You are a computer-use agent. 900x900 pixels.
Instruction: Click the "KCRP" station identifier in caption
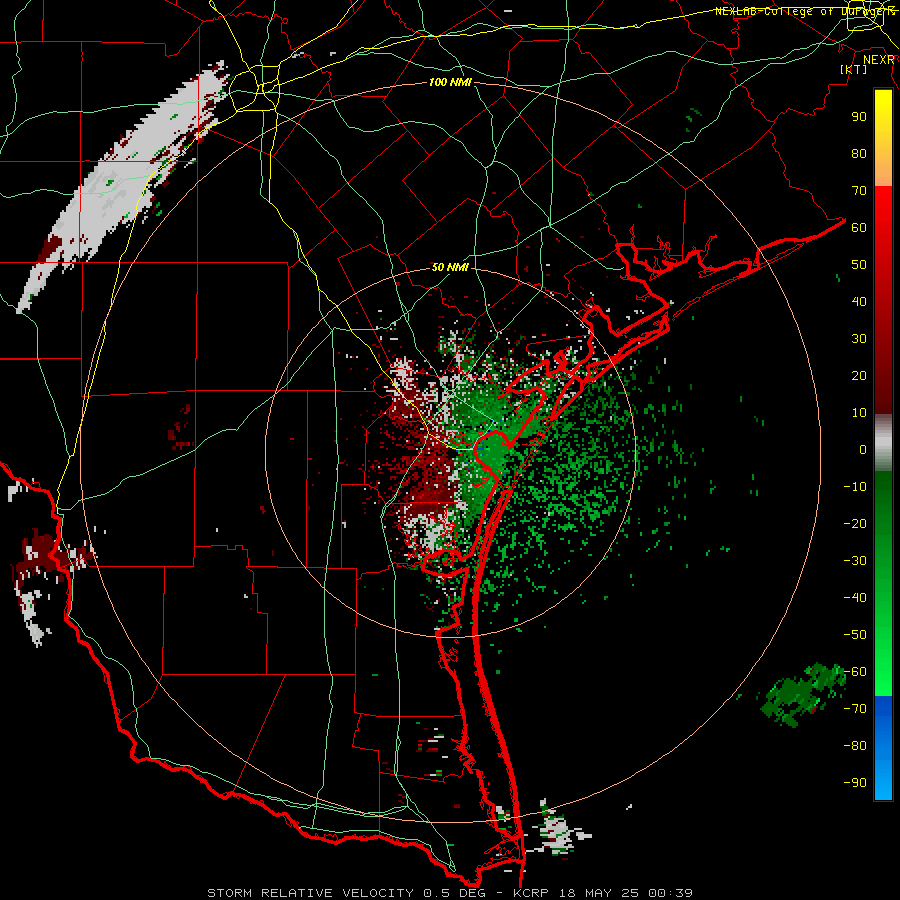pos(530,893)
